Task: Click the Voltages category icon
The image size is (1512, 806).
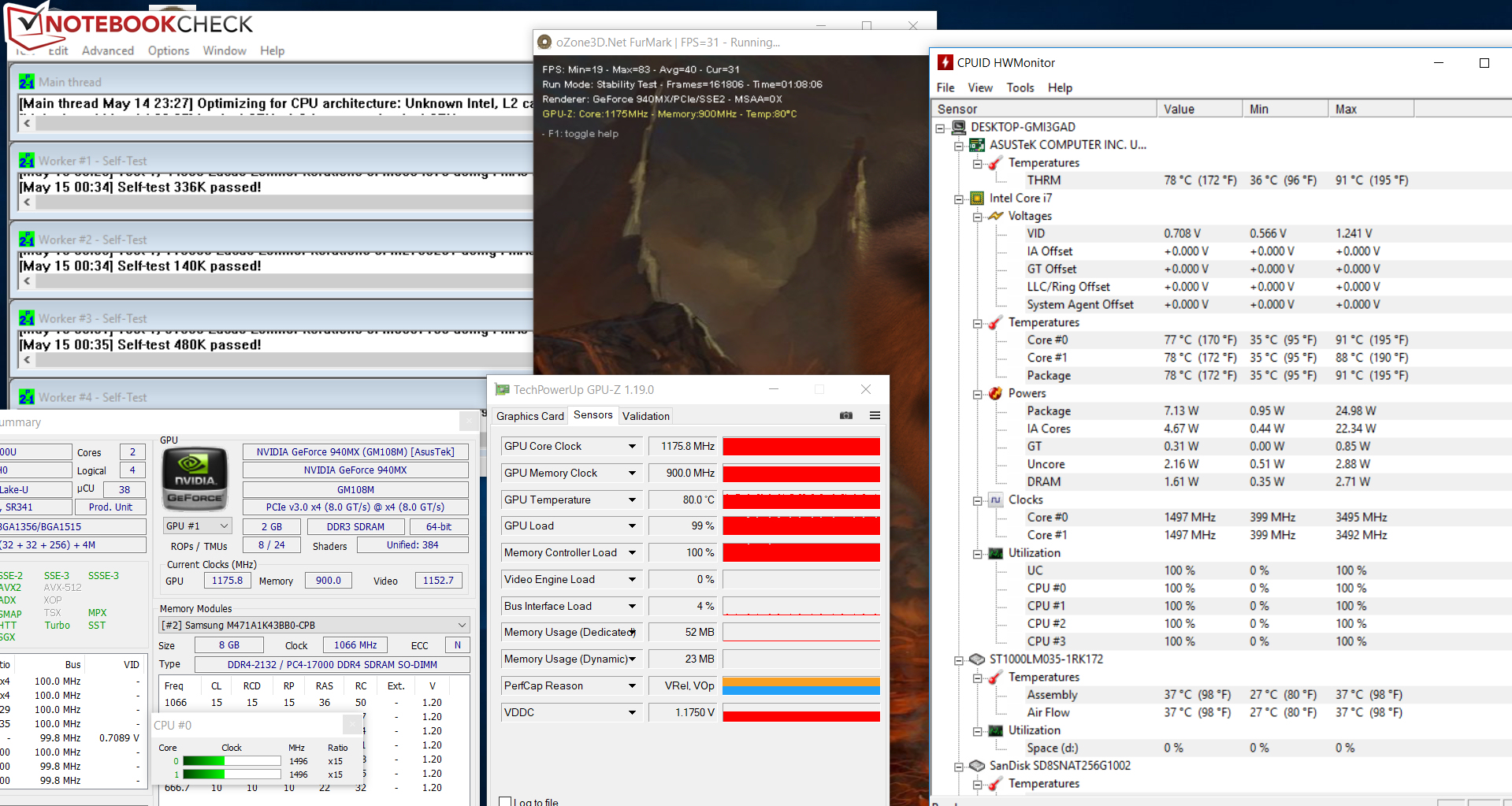Action: pyautogui.click(x=996, y=216)
